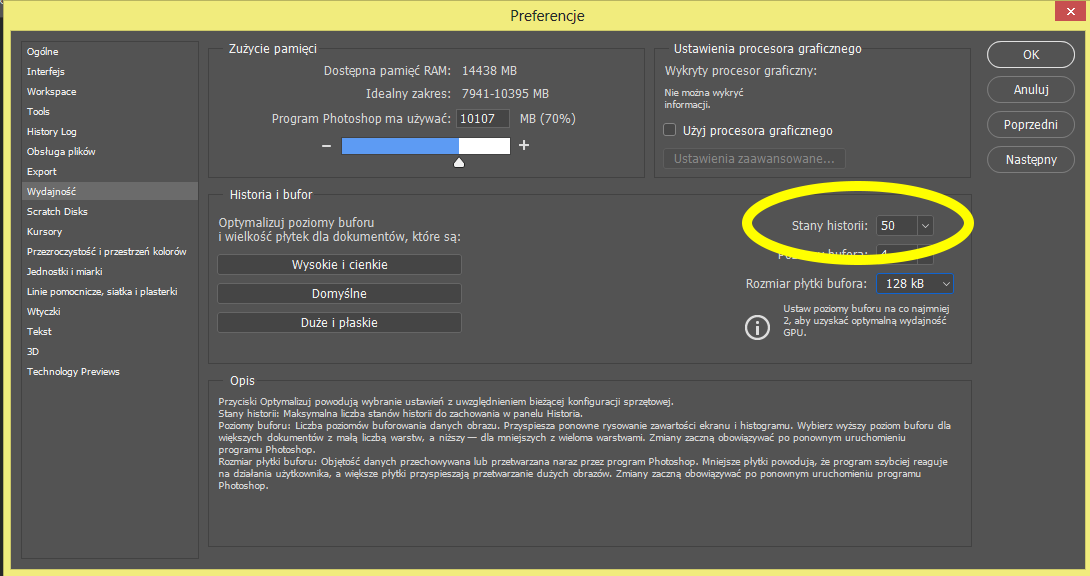1090x576 pixels.
Task: Click the ideal range value 7941-10395 MB
Action: coord(505,93)
